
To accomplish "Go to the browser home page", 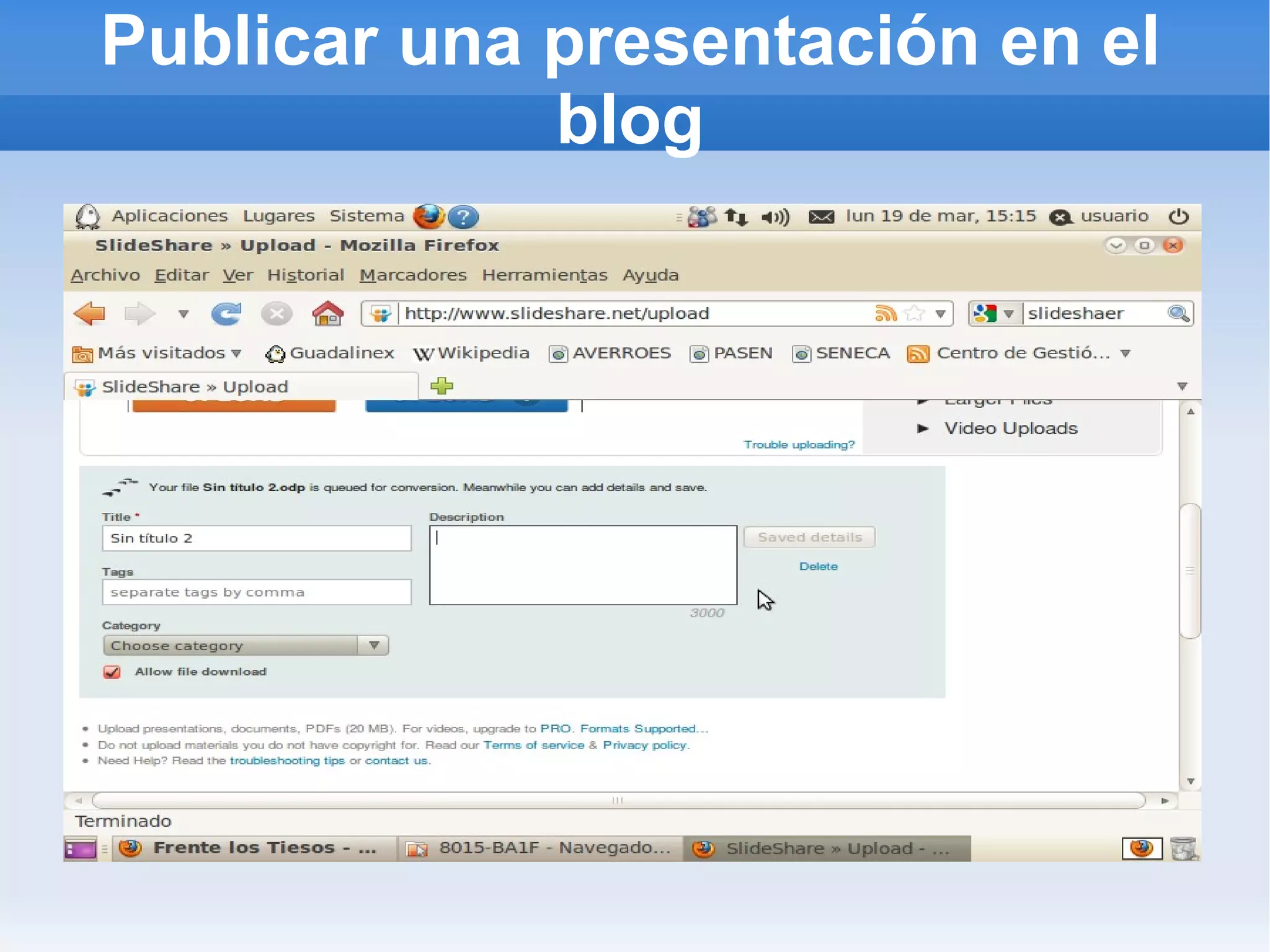I will click(x=327, y=313).
